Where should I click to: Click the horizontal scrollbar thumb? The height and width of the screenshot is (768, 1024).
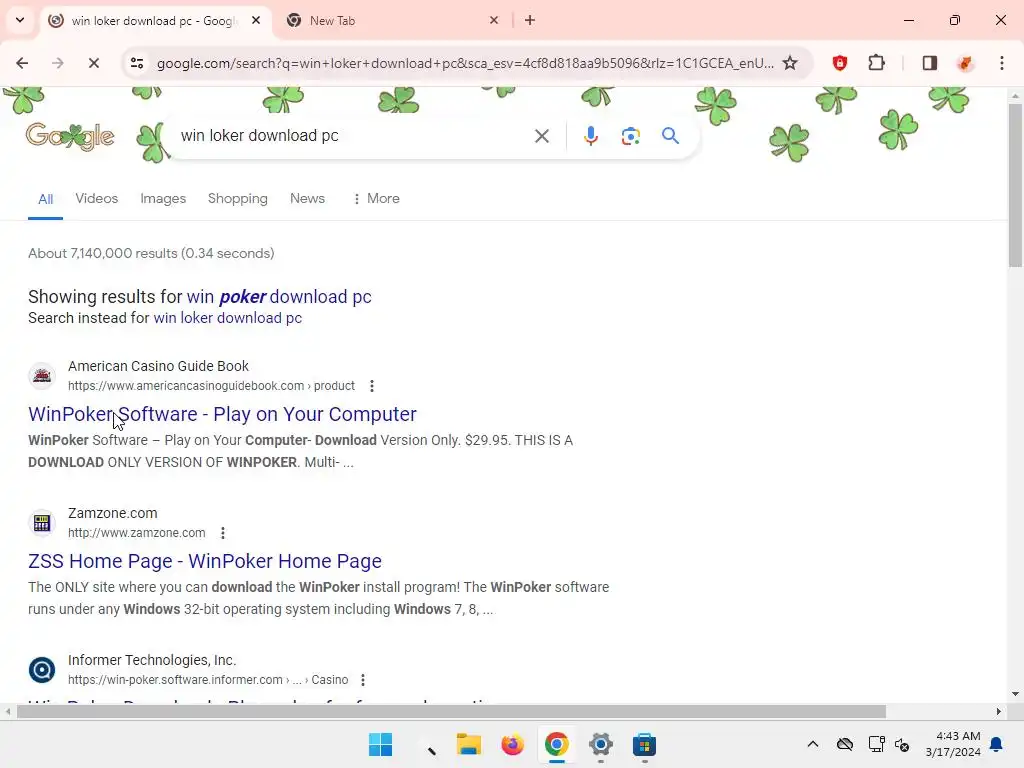pyautogui.click(x=451, y=712)
